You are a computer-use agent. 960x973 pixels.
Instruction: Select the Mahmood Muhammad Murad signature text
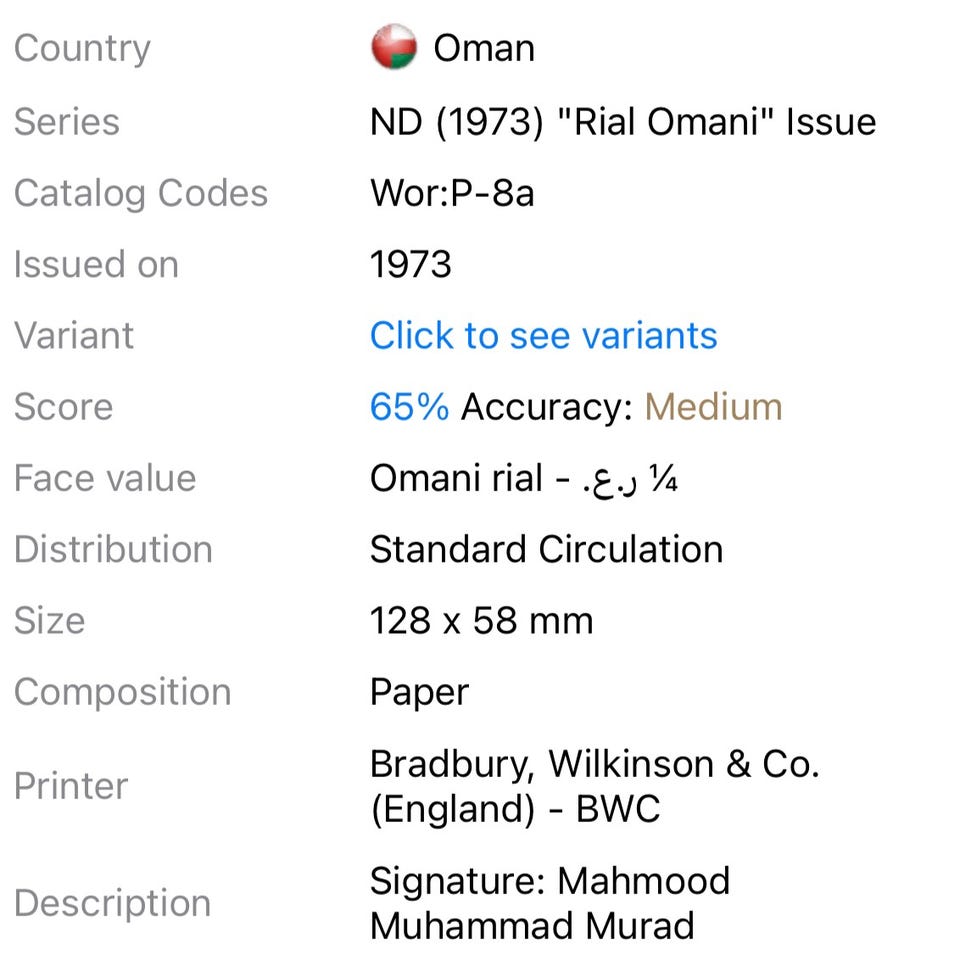[550, 904]
